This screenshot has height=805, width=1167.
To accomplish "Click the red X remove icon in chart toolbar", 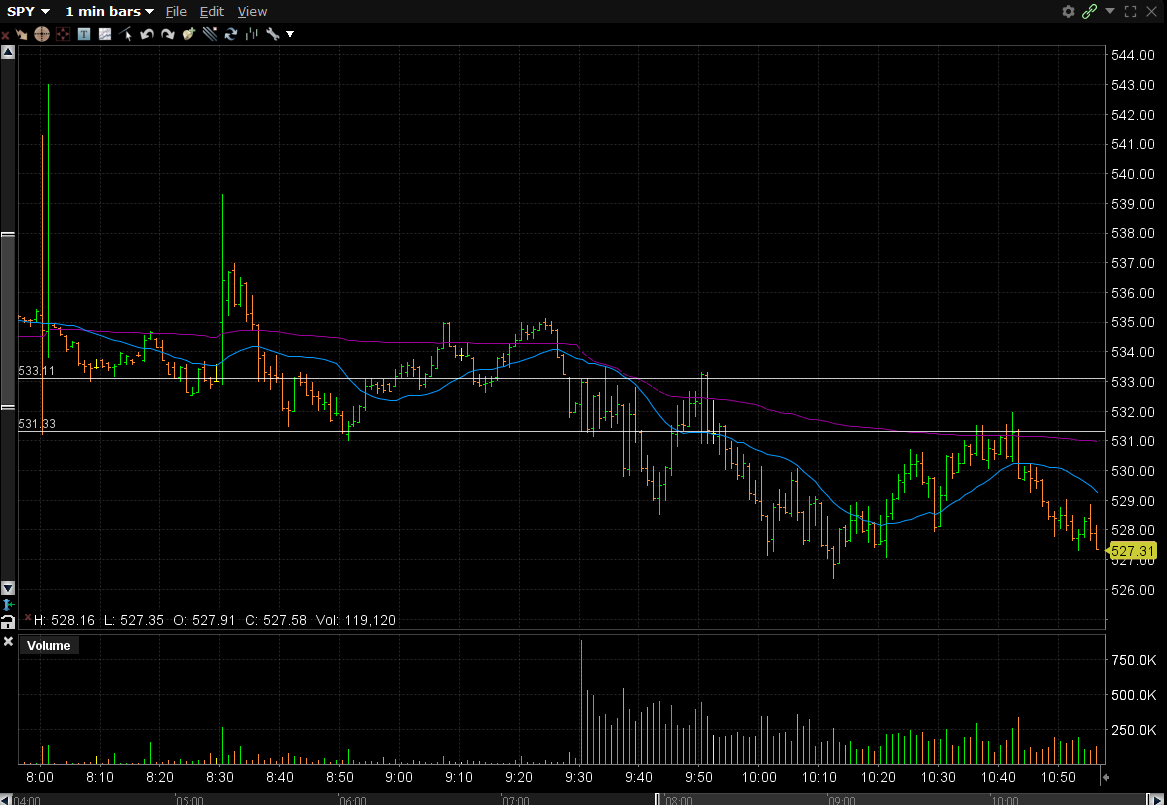I will pos(5,34).
